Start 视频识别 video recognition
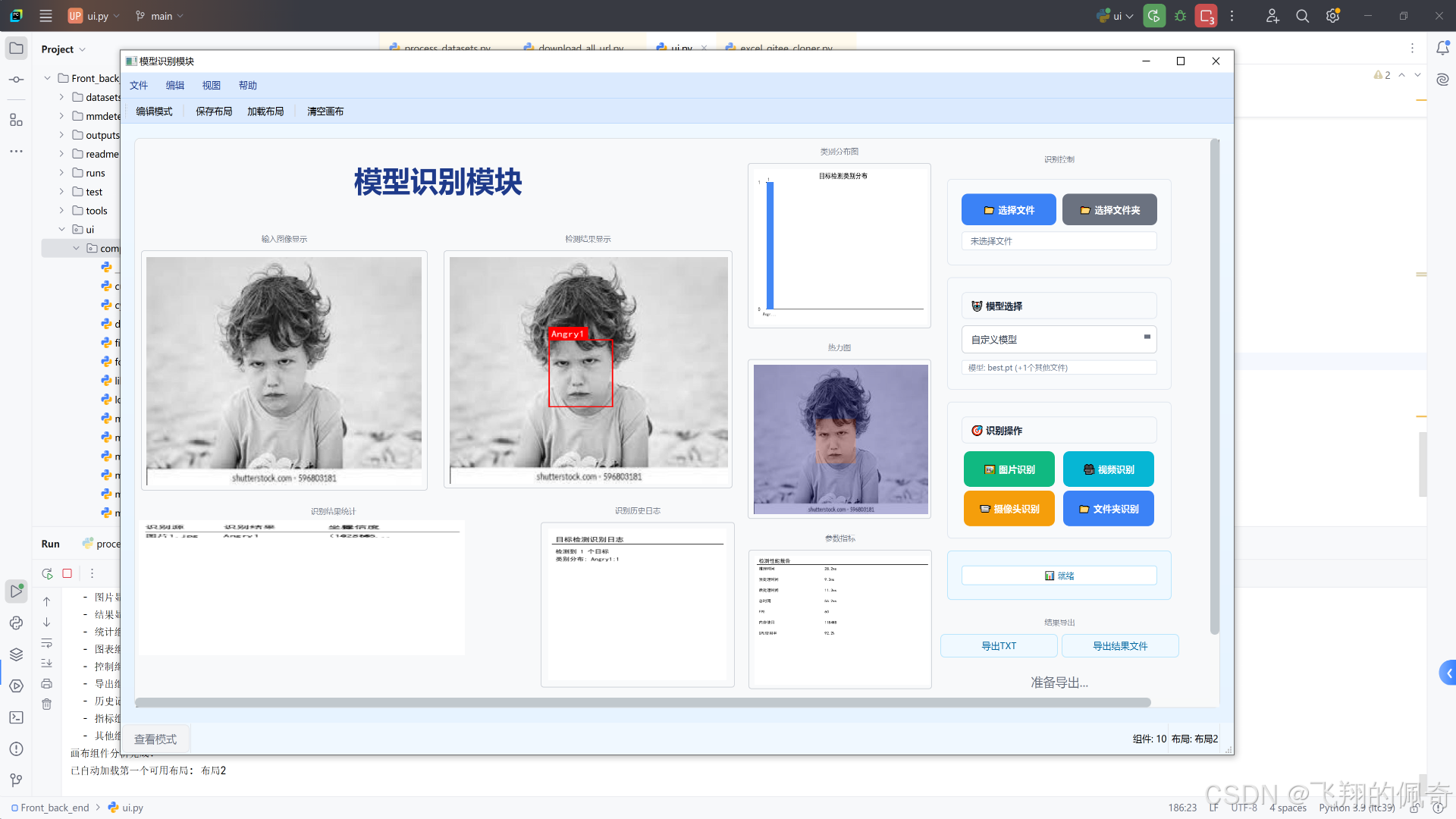Viewport: 1456px width, 819px height. pyautogui.click(x=1109, y=469)
